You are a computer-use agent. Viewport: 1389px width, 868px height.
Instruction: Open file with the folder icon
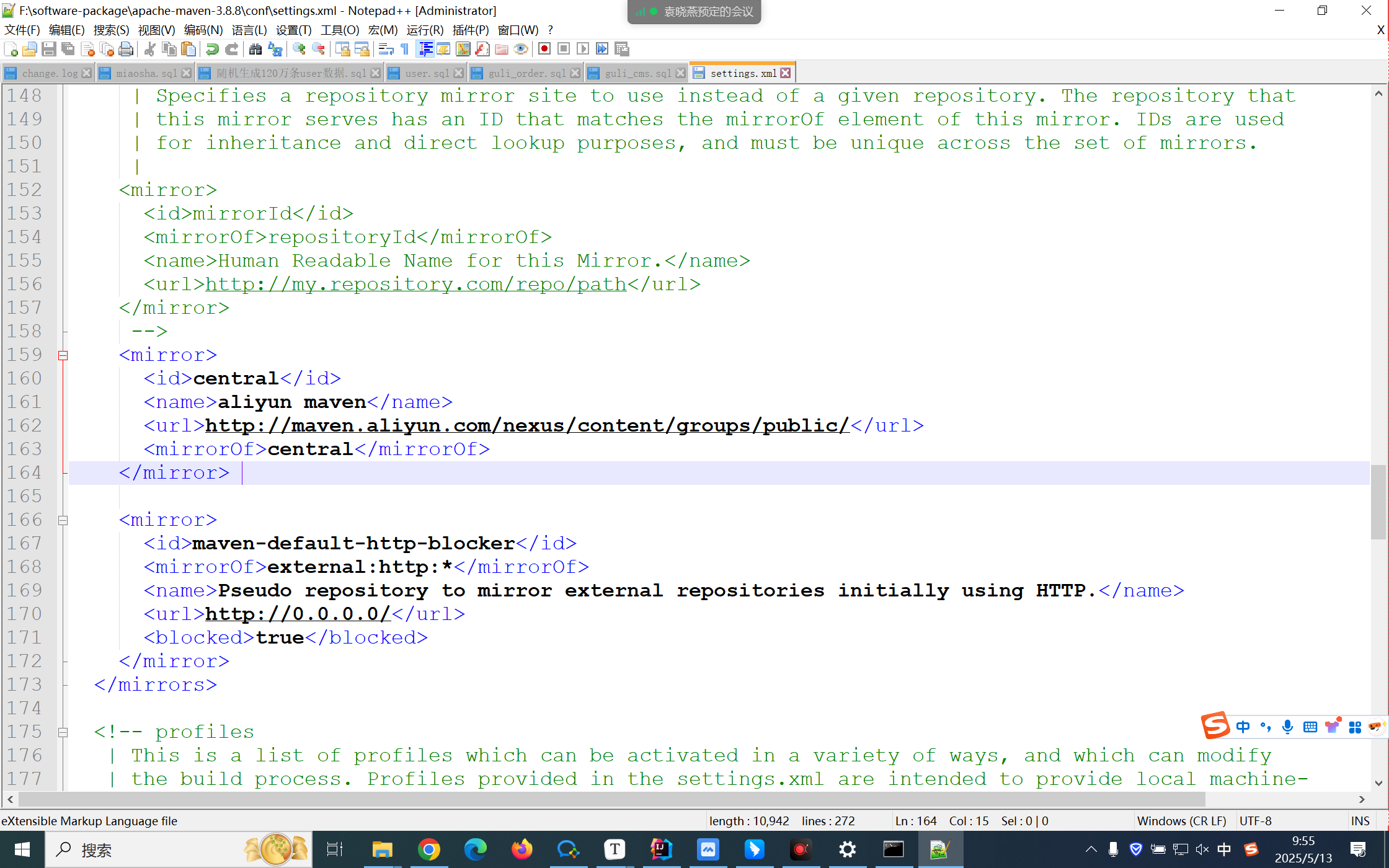pyautogui.click(x=29, y=49)
